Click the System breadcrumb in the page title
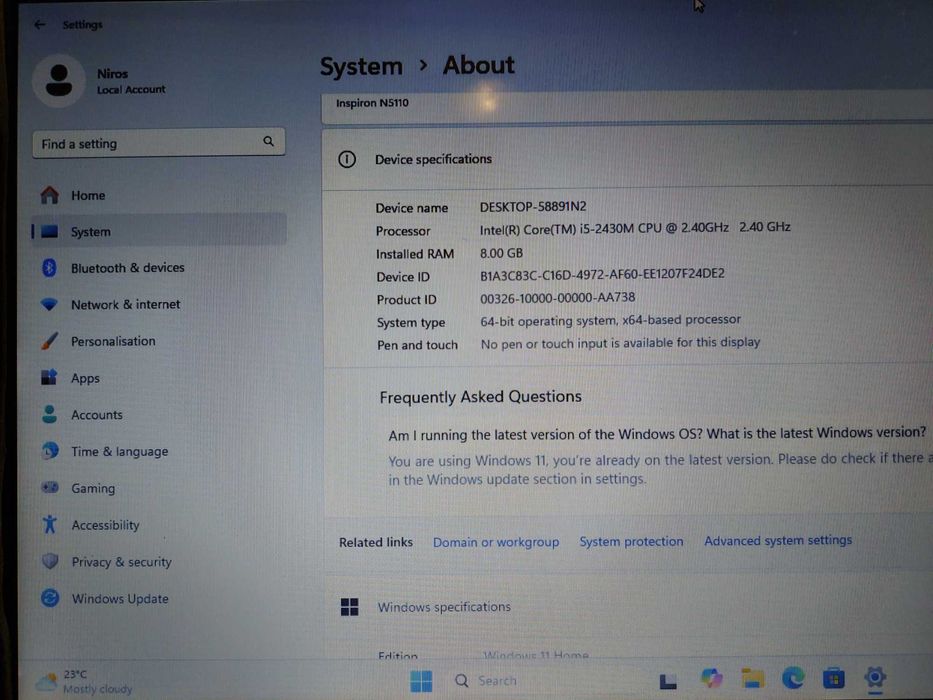Image resolution: width=933 pixels, height=700 pixels. pos(361,66)
